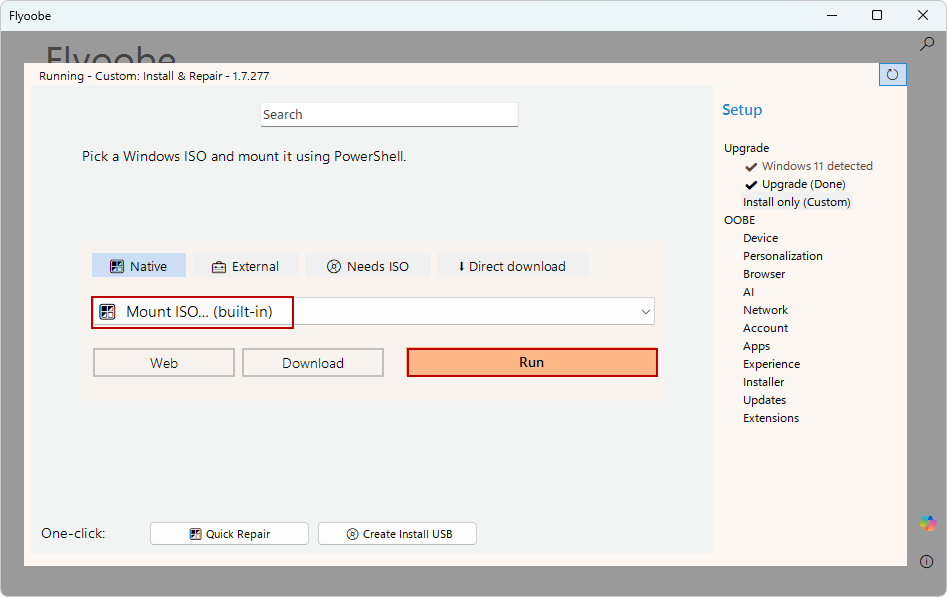Open the Device setup section
Image resolution: width=947 pixels, height=597 pixels.
760,238
